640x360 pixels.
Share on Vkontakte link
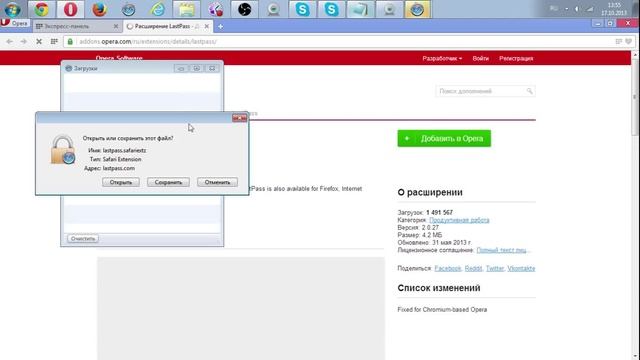(521, 268)
